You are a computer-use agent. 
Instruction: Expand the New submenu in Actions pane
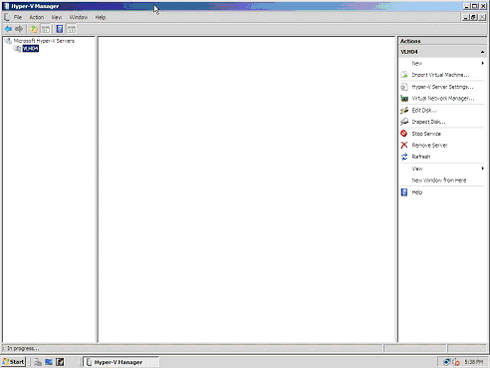[482, 63]
